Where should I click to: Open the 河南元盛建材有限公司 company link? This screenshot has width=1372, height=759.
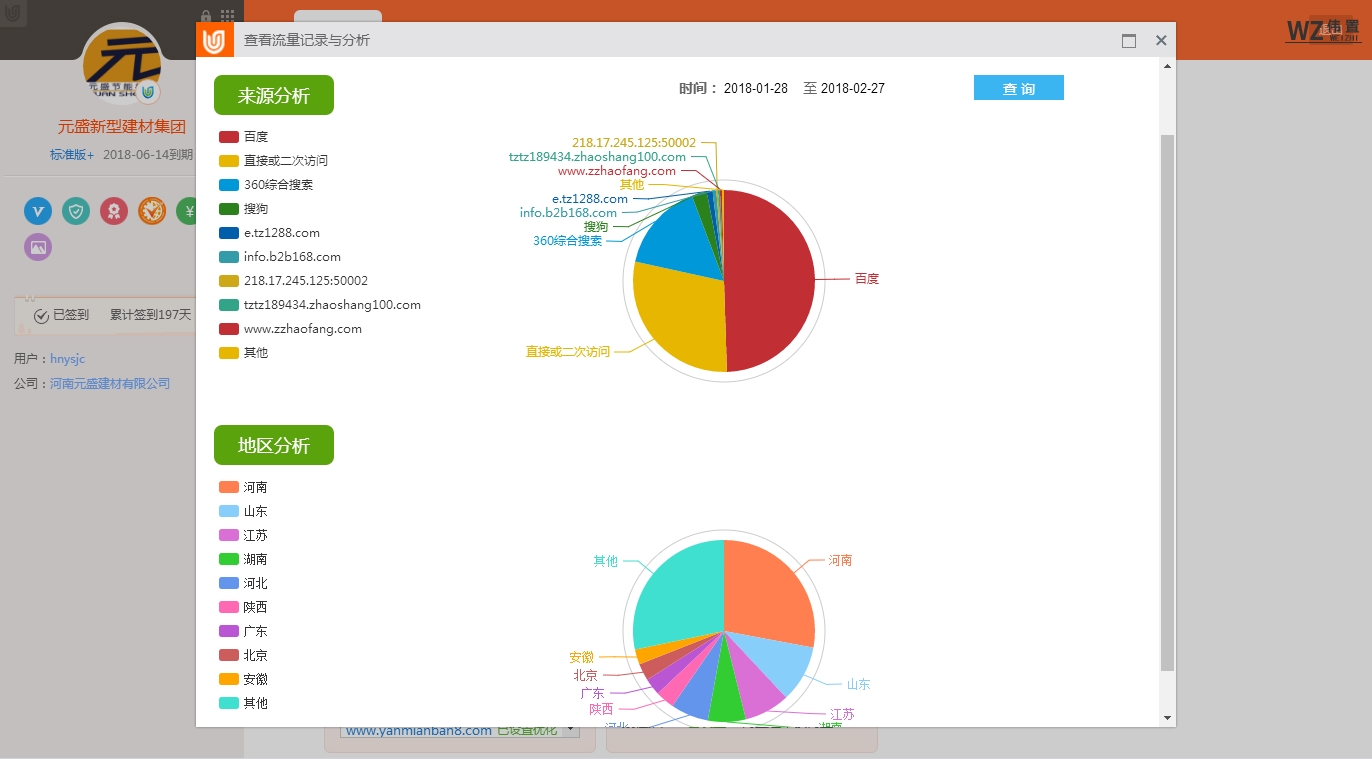tap(110, 384)
